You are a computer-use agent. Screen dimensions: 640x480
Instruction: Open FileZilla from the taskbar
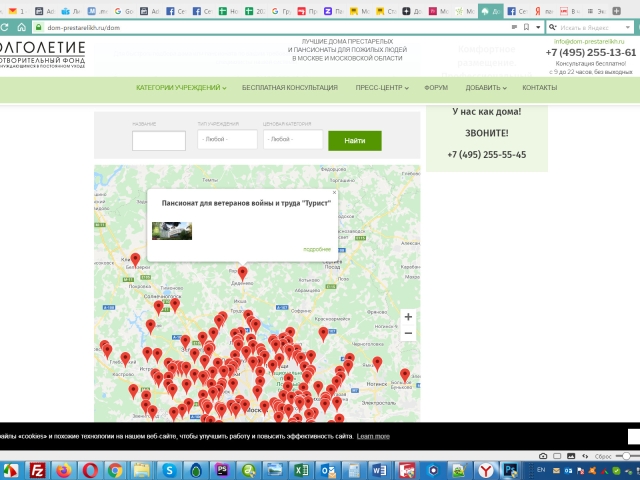tap(37, 469)
